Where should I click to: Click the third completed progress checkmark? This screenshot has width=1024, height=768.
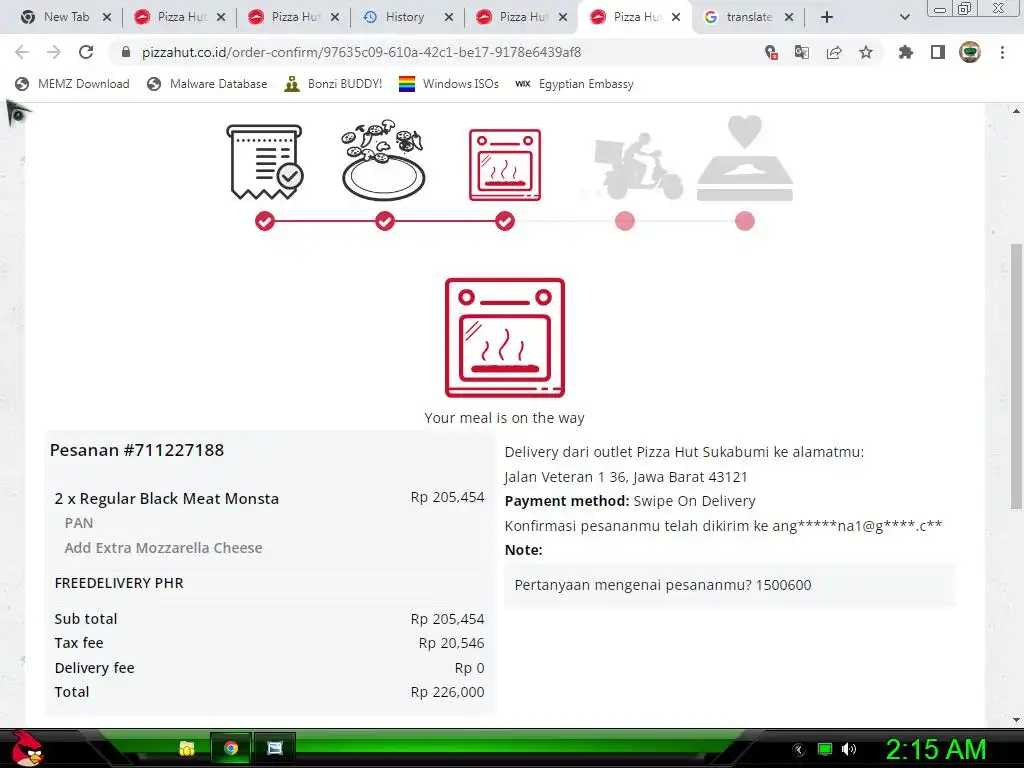[505, 221]
